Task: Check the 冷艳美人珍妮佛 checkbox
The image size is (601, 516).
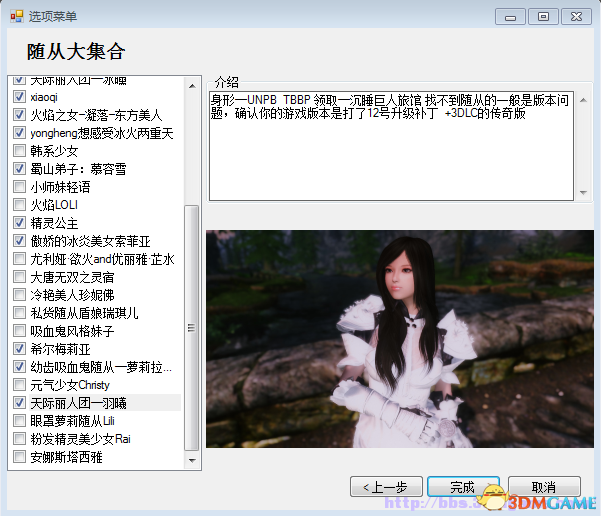Action: click(x=19, y=295)
